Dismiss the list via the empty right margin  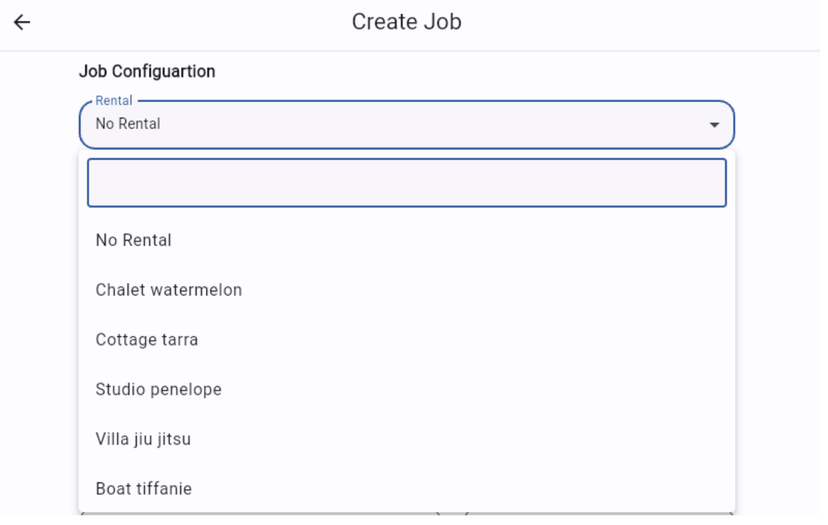(x=780, y=330)
